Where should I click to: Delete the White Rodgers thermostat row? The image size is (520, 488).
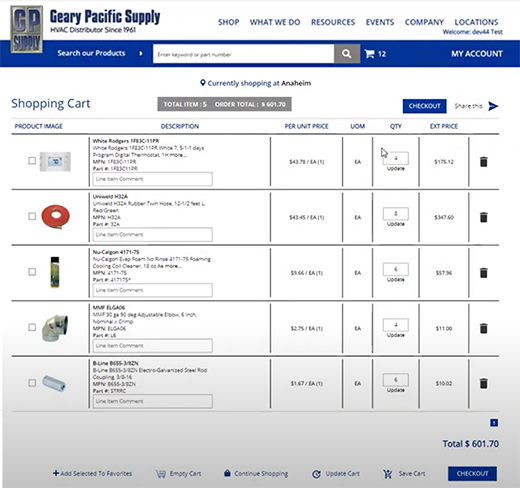click(x=484, y=162)
